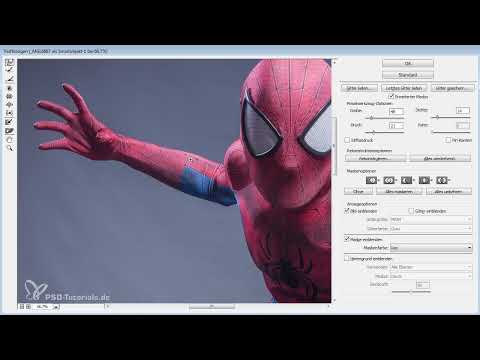Image resolution: width=480 pixels, height=360 pixels.
Task: Click the Größe brush size slider
Action: pos(385,118)
